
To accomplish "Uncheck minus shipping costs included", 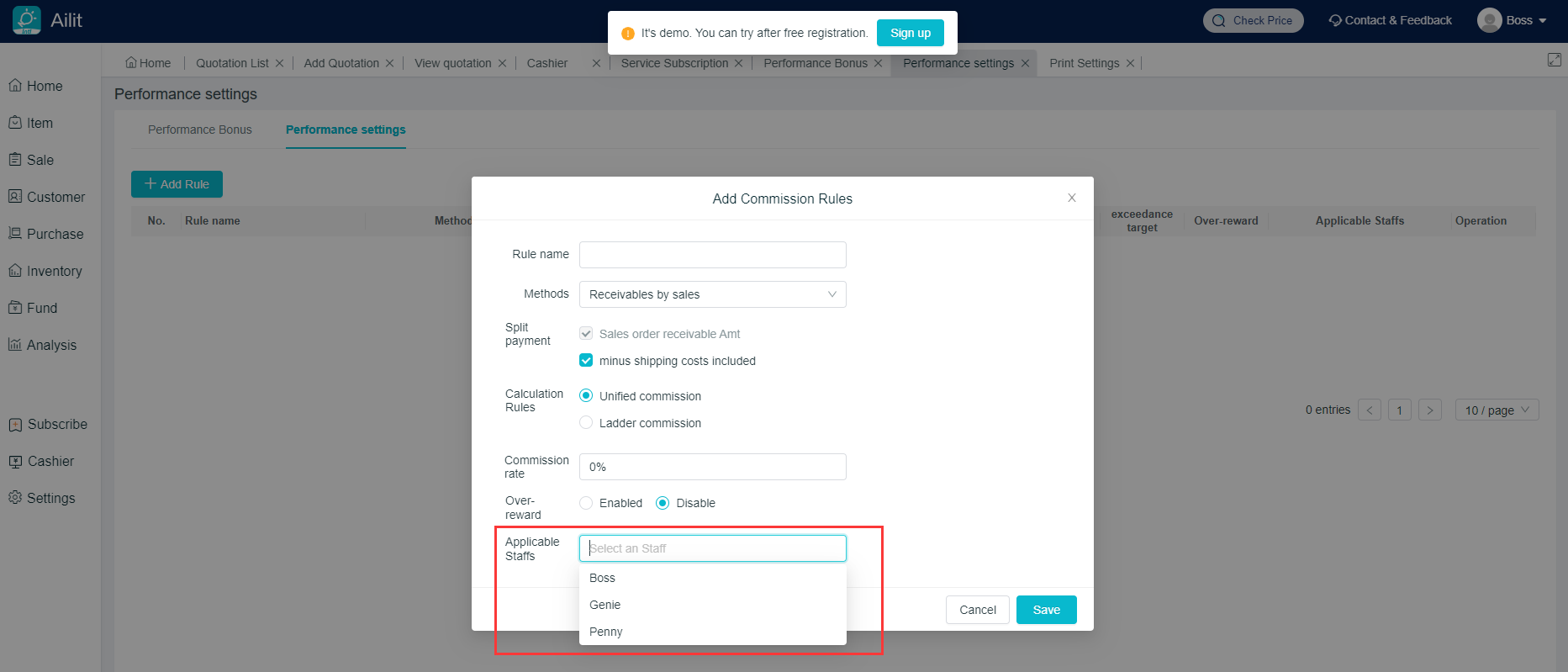I will click(586, 361).
